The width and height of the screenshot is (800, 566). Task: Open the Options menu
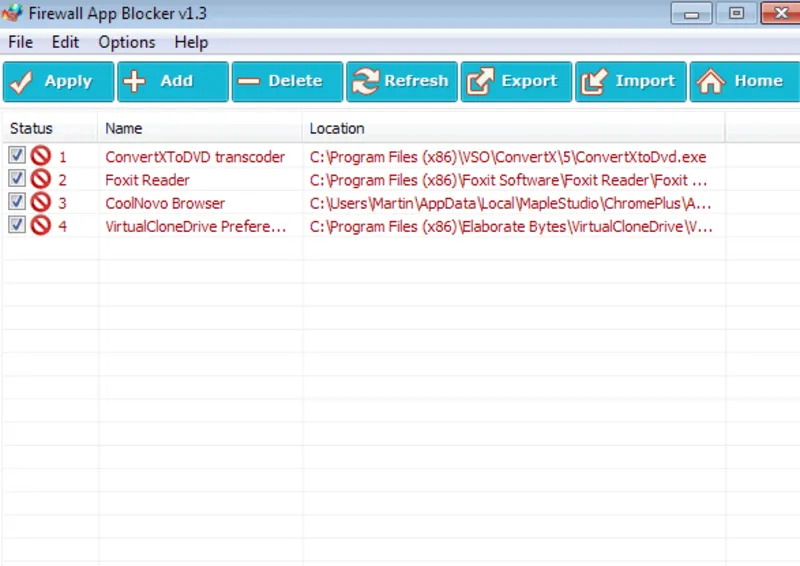pyautogui.click(x=127, y=42)
